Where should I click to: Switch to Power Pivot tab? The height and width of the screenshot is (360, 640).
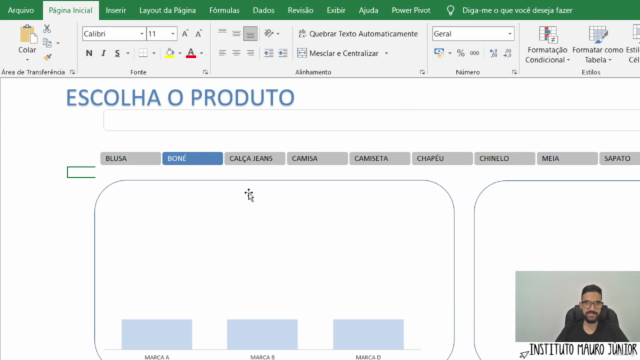(x=411, y=10)
